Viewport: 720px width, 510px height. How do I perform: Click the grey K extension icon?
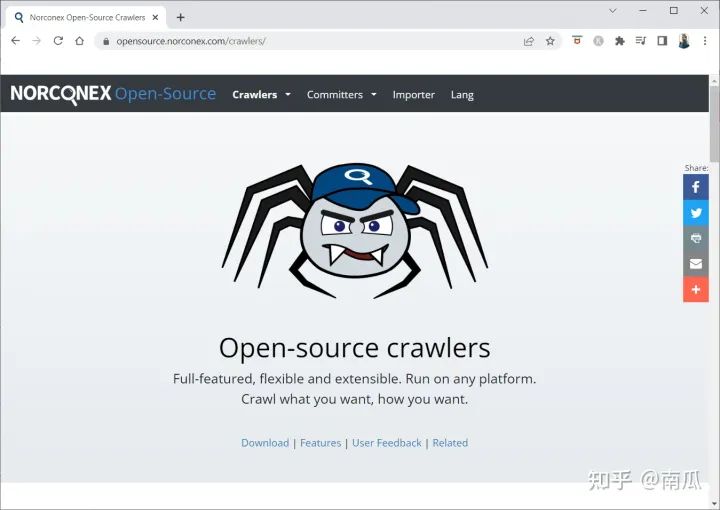click(598, 41)
